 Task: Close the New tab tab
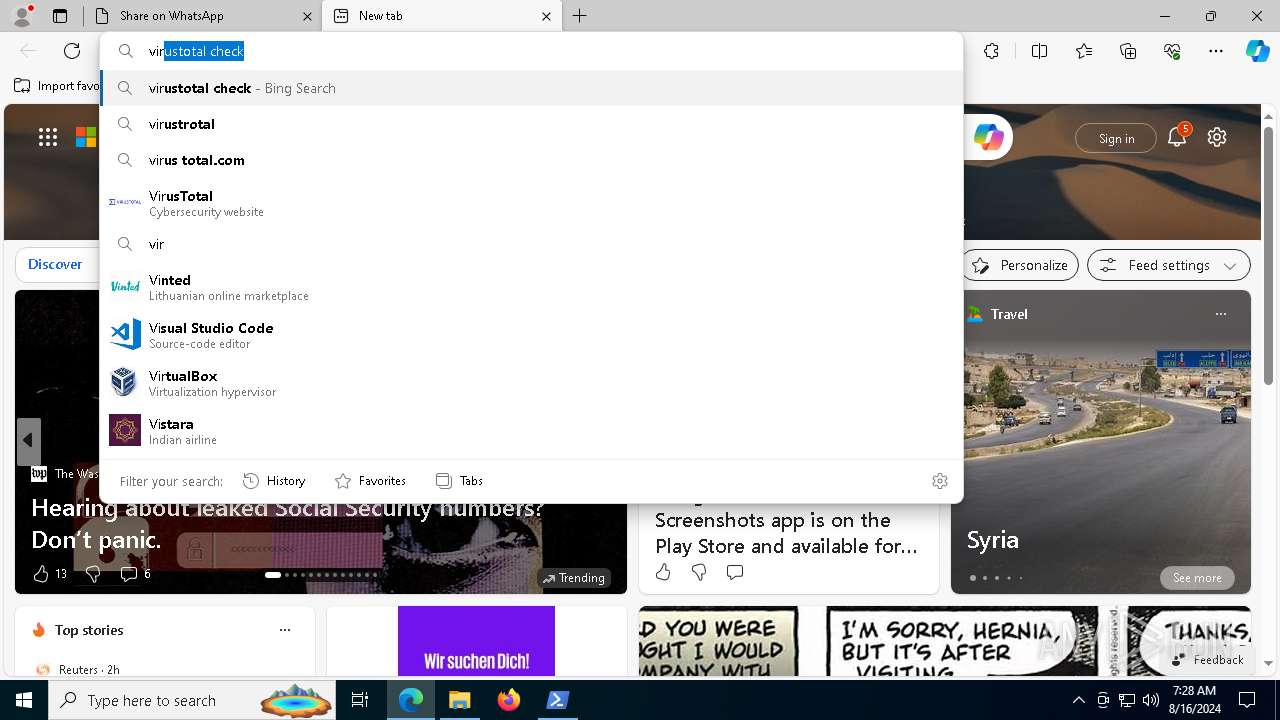click(546, 16)
